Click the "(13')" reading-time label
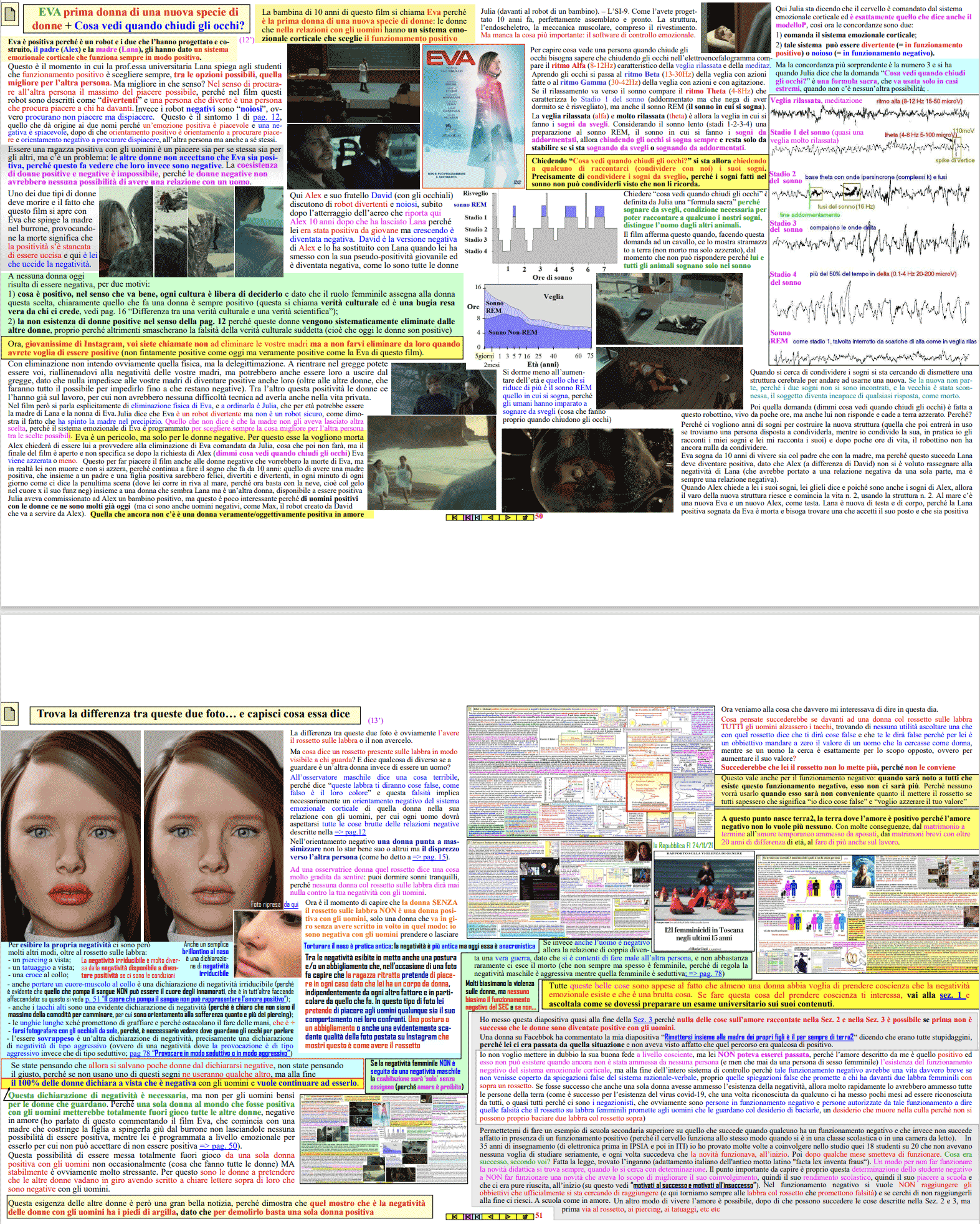Image resolution: width=980 pixels, height=1224 pixels. (376, 720)
